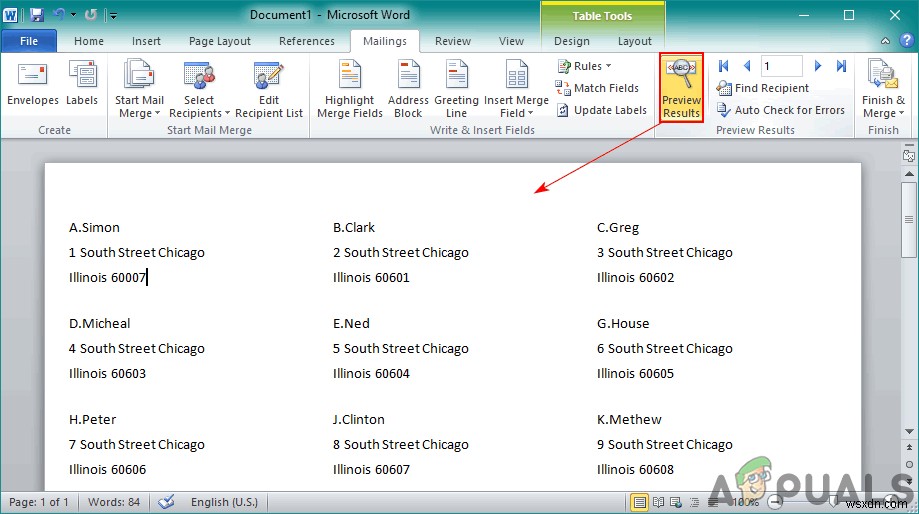The height and width of the screenshot is (514, 919).
Task: Click the zoom slider handle
Action: coord(834,502)
